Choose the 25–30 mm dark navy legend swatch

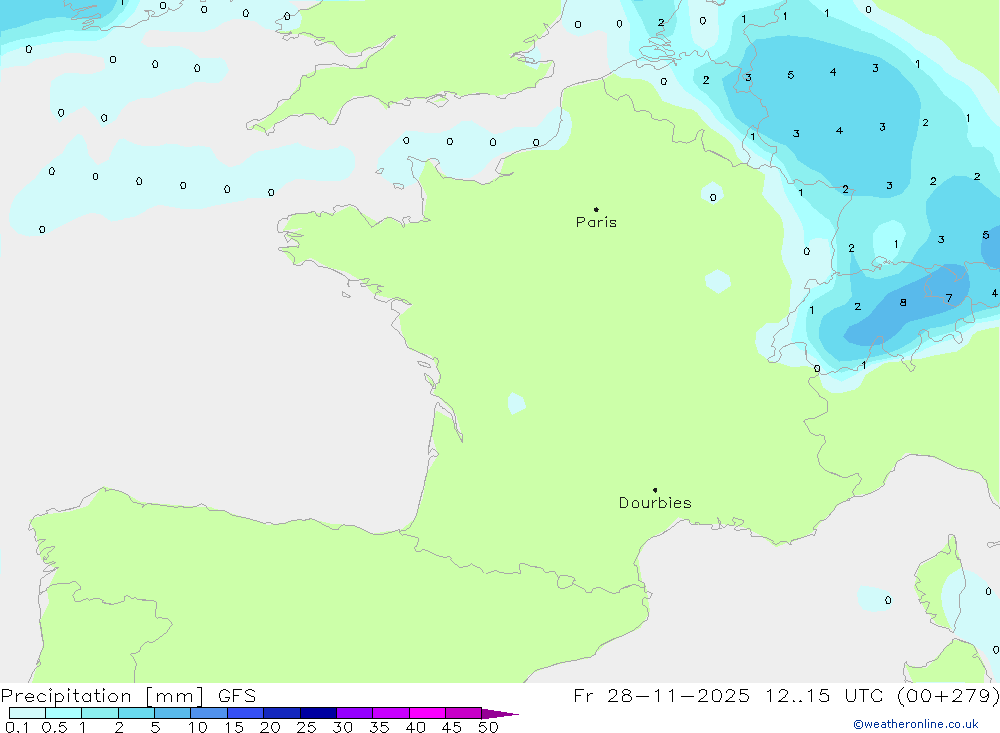pos(318,713)
